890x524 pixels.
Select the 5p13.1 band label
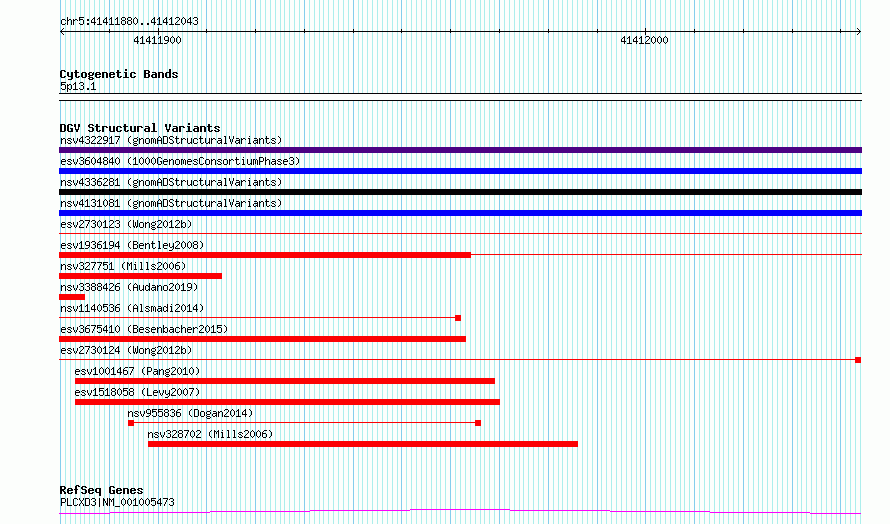(78, 86)
